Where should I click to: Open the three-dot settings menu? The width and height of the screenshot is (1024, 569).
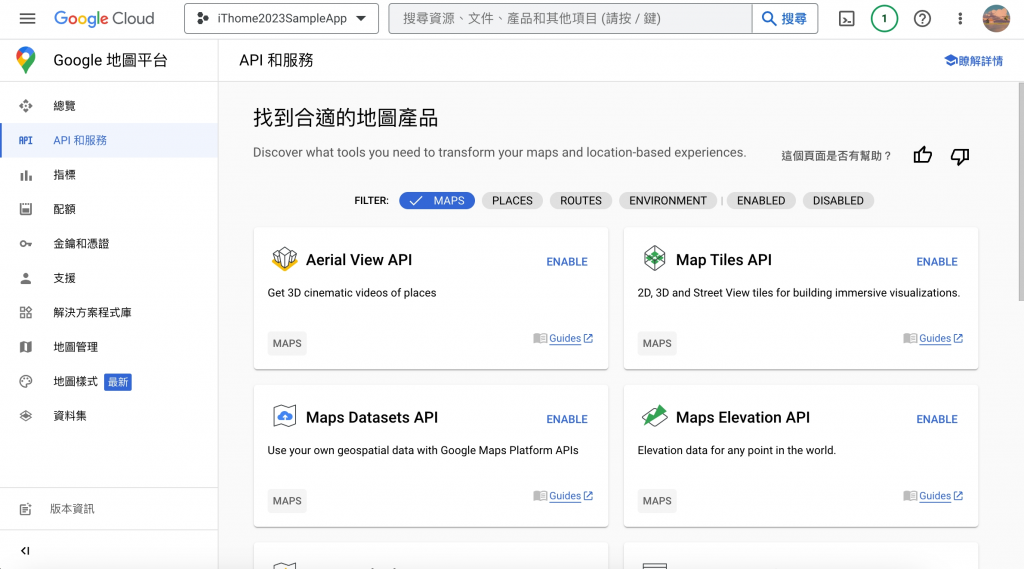959,19
